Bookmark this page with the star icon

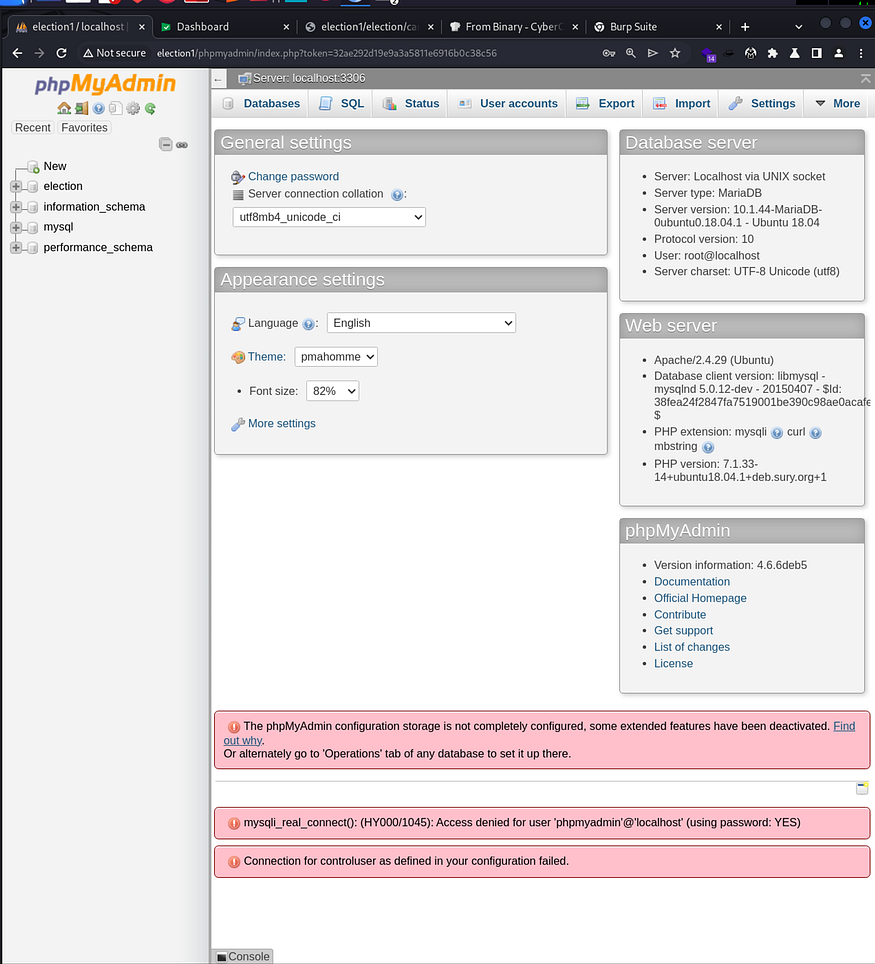(675, 53)
